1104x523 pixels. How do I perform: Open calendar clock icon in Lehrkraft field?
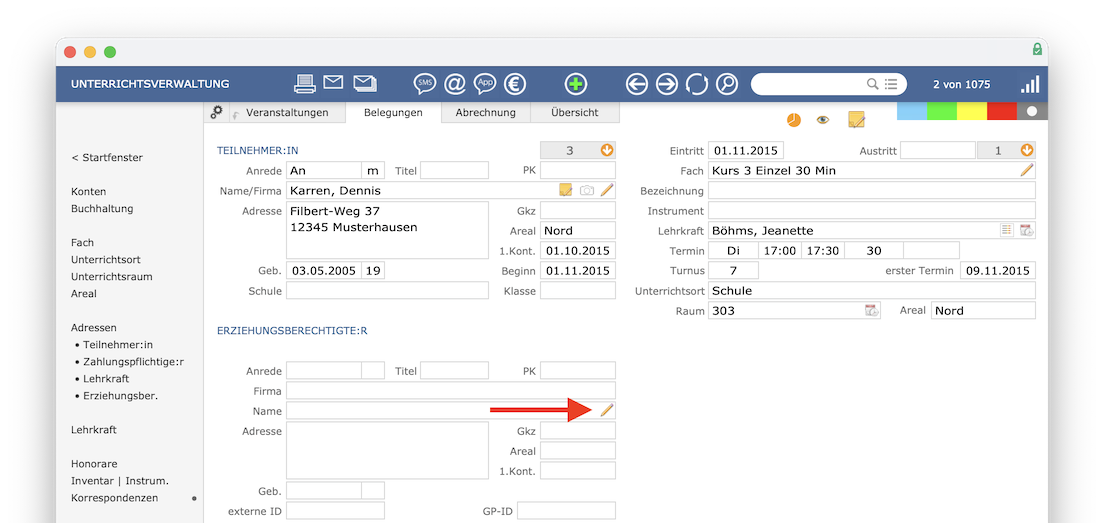(1027, 230)
